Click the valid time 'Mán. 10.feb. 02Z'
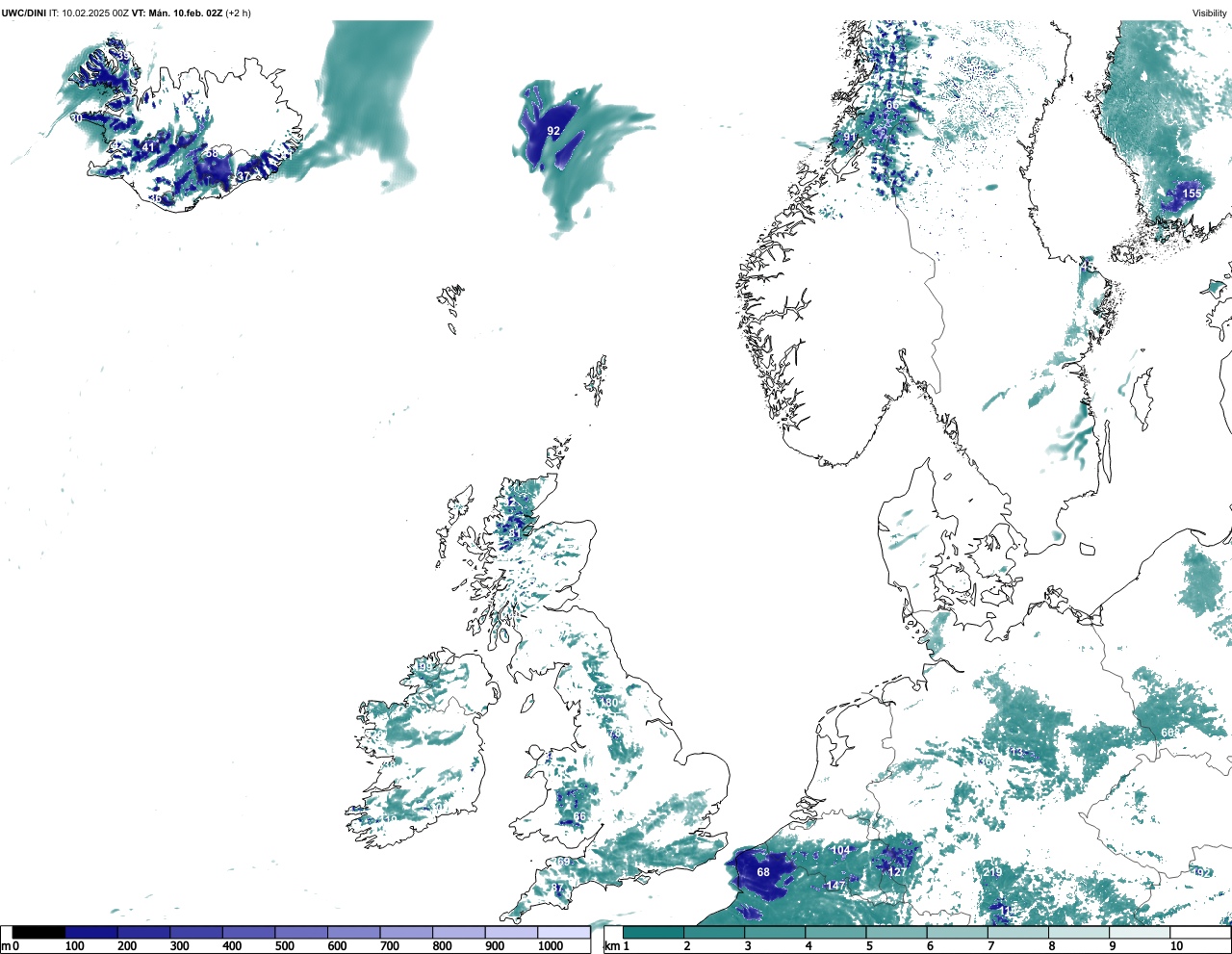 [186, 13]
